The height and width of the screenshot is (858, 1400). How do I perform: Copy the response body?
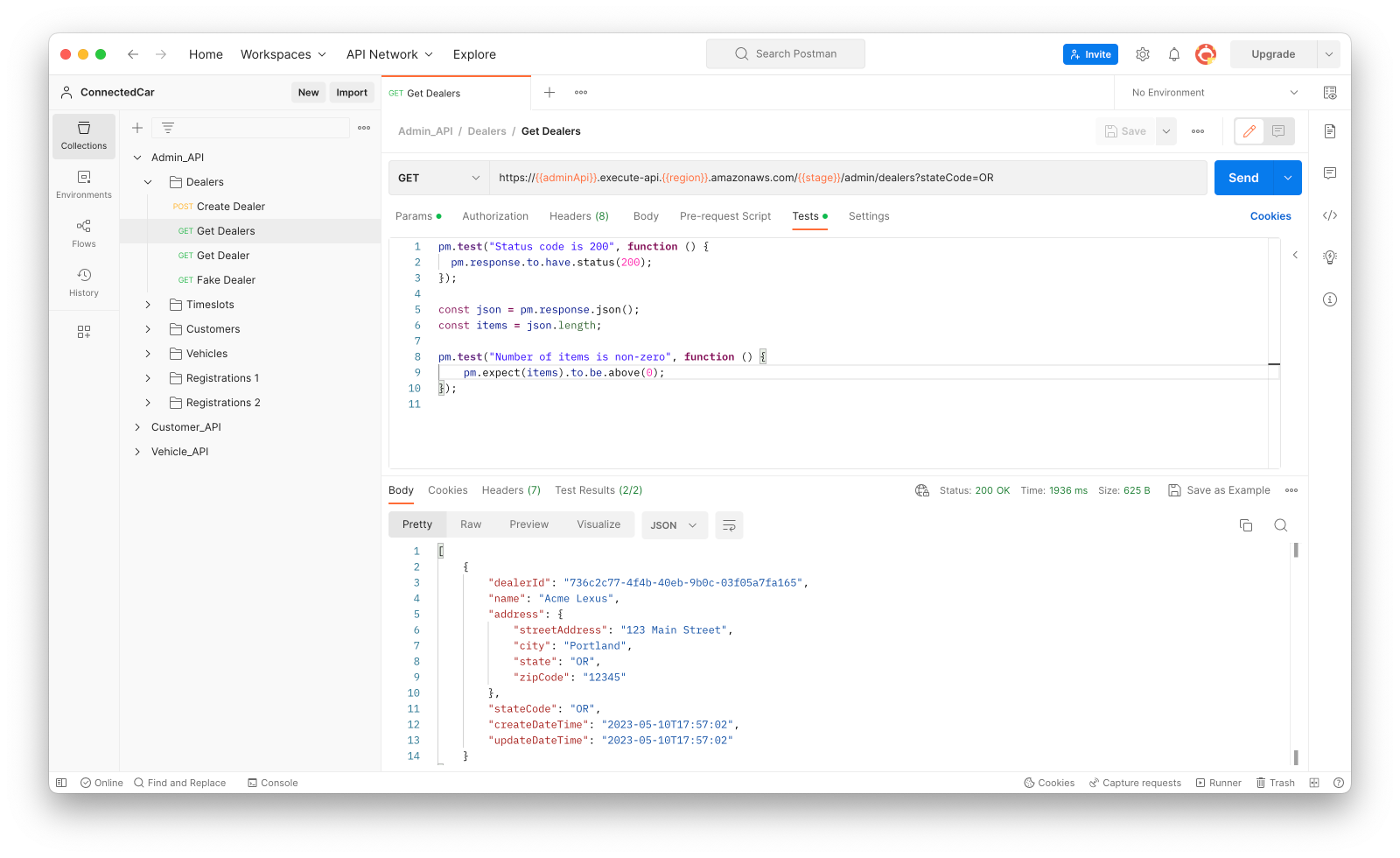pos(1246,525)
